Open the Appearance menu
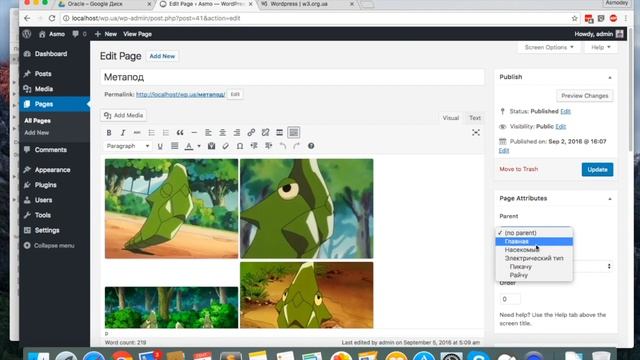The width and height of the screenshot is (640, 360). click(54, 170)
